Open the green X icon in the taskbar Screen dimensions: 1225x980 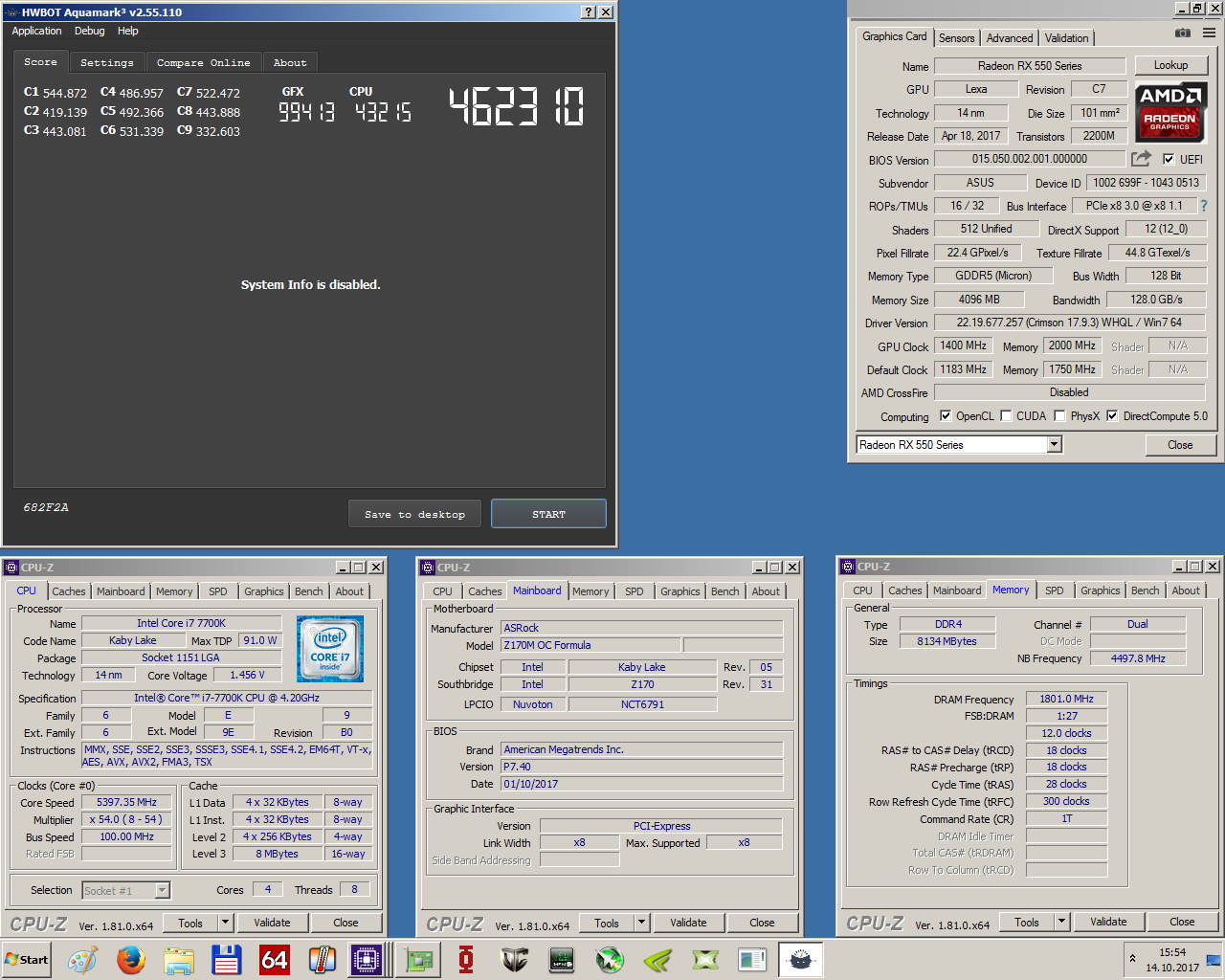[705, 959]
